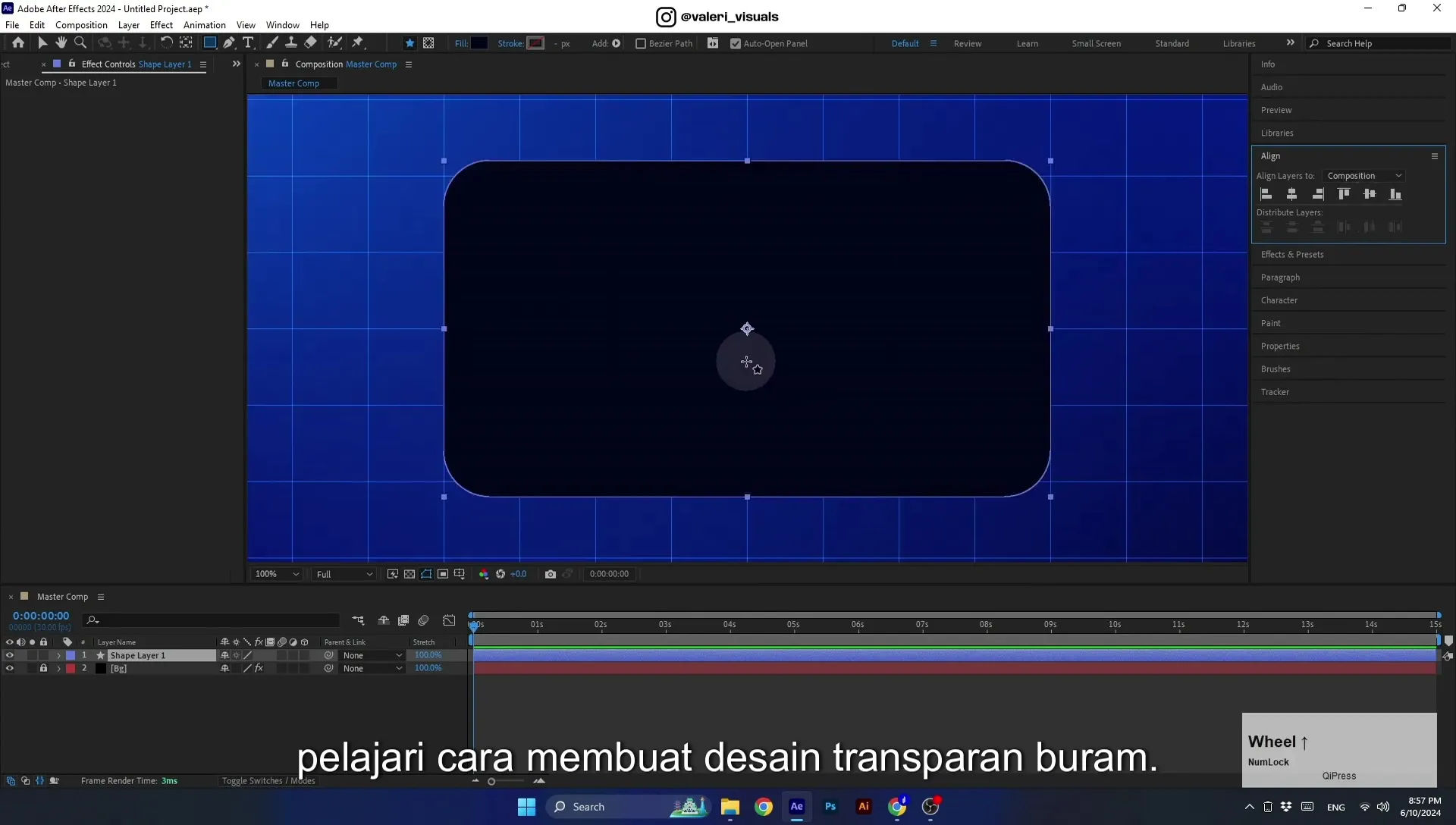Viewport: 1456px width, 825px height.
Task: Switch to the Review workspace
Action: 968,44
